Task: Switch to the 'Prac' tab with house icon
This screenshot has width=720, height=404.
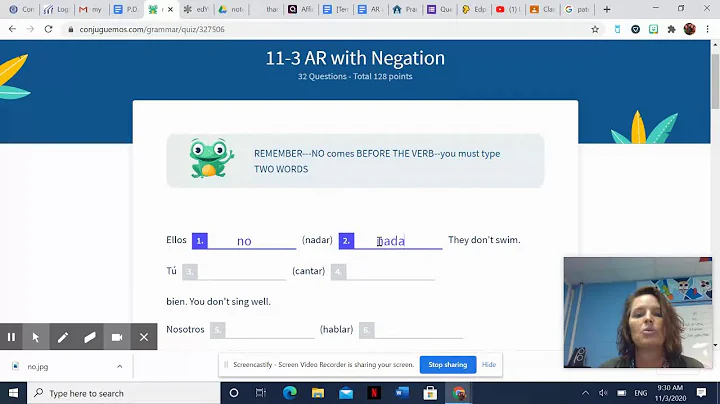Action: click(405, 9)
